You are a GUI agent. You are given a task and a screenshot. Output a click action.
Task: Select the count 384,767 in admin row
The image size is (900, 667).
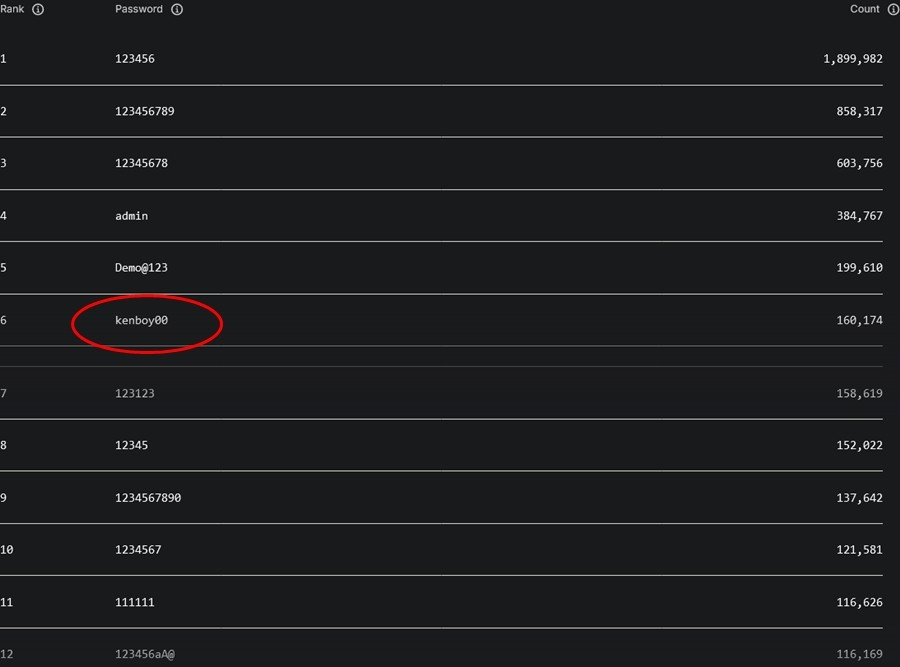pyautogui.click(x=859, y=216)
